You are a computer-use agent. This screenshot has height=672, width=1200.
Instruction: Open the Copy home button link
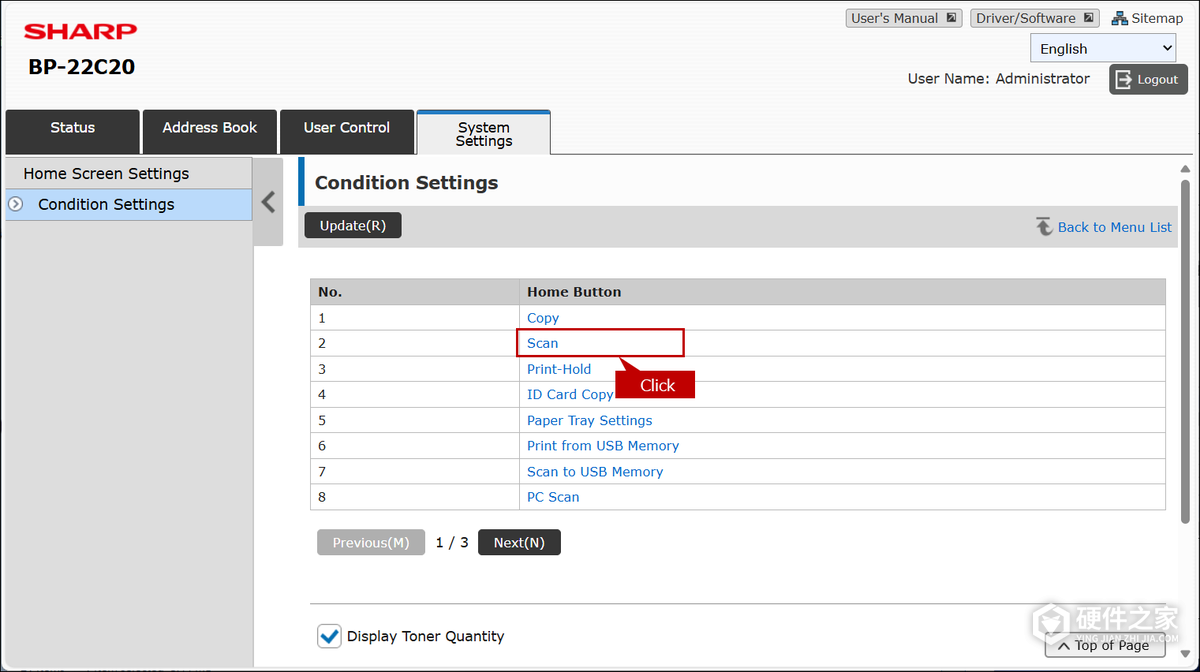click(x=543, y=318)
